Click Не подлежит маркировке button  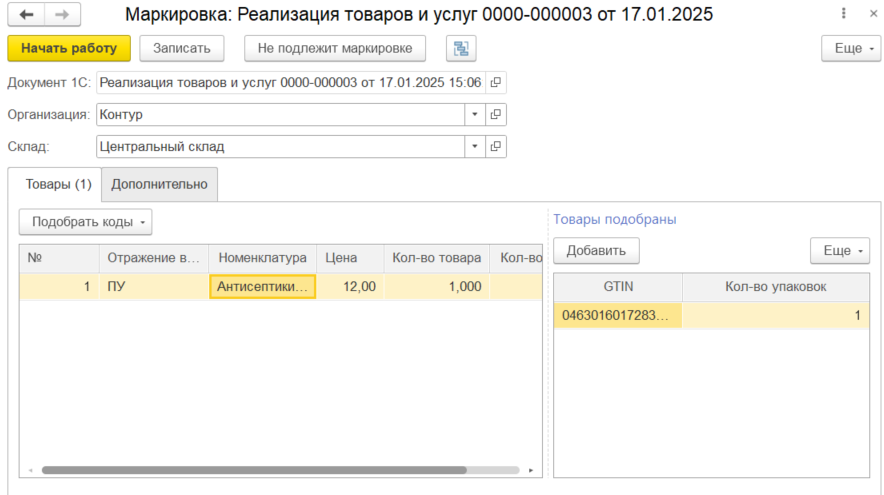[334, 48]
